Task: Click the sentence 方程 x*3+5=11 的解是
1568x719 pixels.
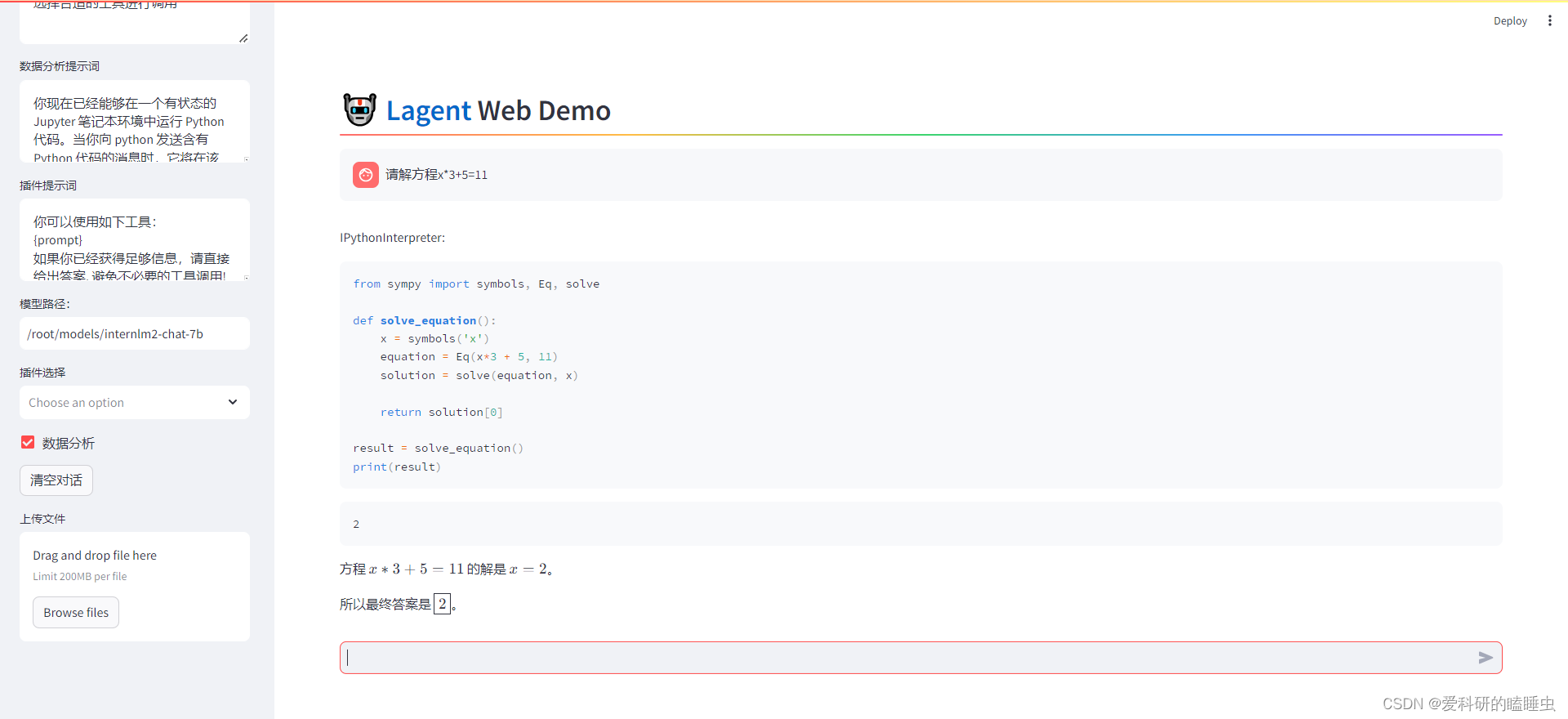Action: coord(448,569)
